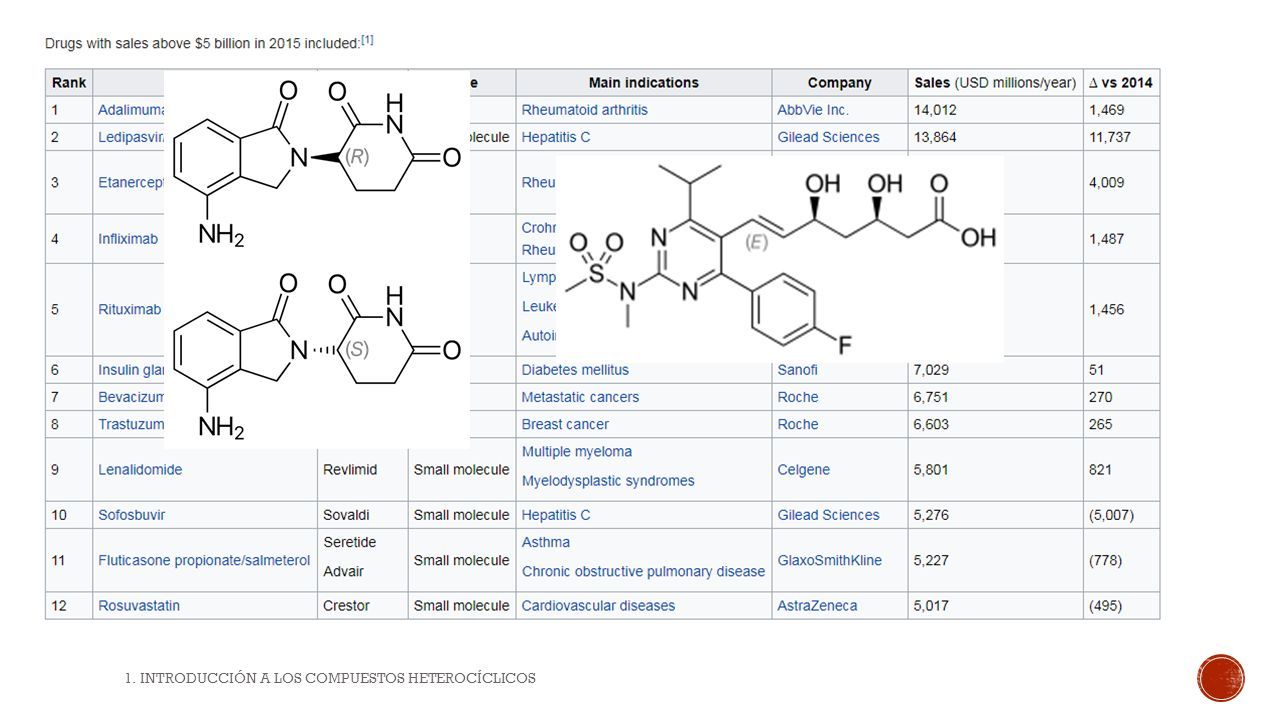Select the sales value 7,029

coord(932,370)
